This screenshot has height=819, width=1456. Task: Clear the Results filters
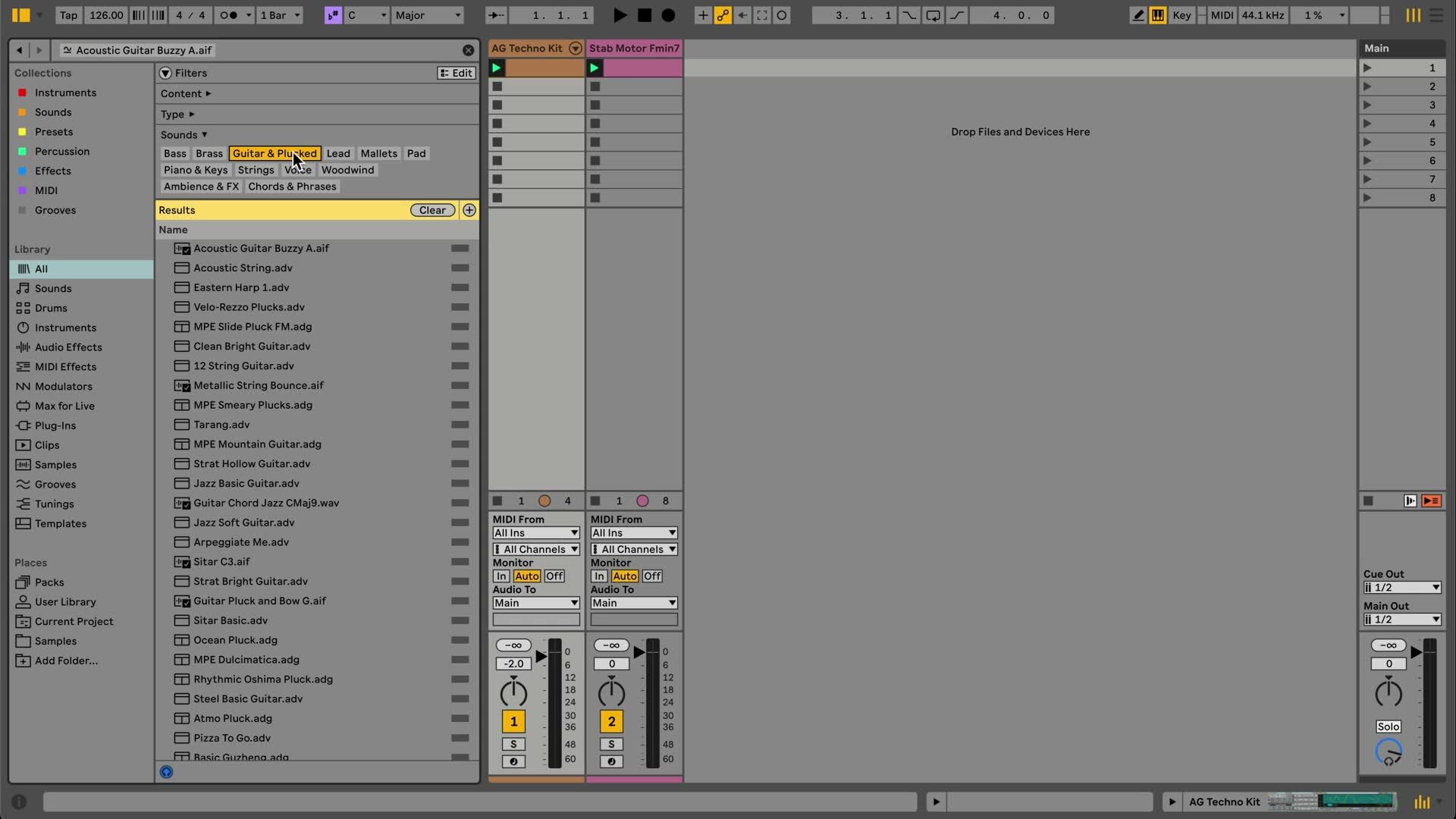click(x=432, y=210)
